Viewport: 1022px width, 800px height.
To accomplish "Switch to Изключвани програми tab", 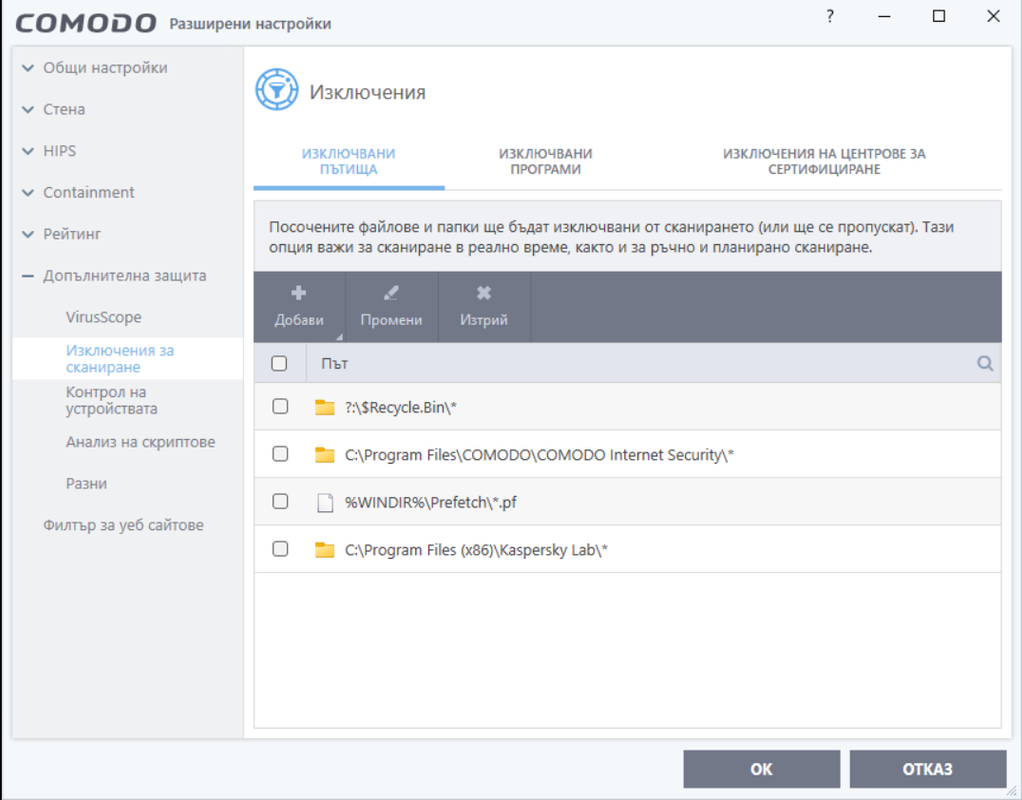I will pos(546,162).
